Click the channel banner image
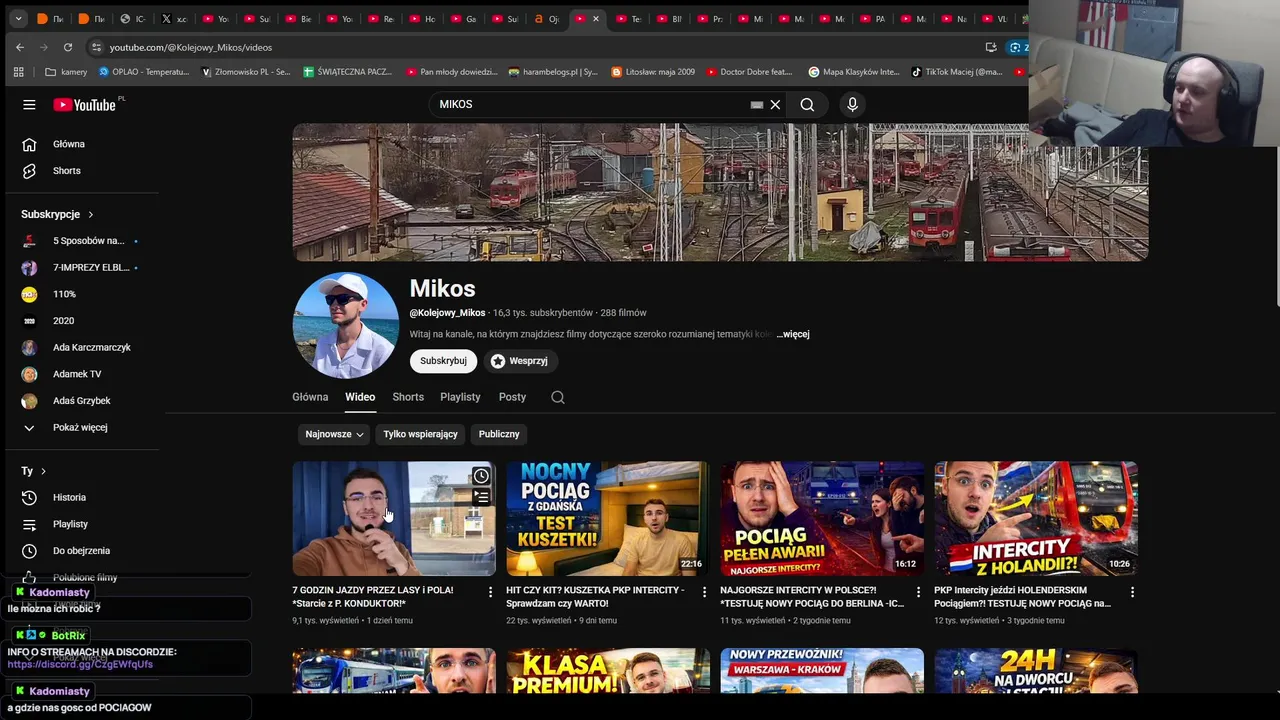 720,192
